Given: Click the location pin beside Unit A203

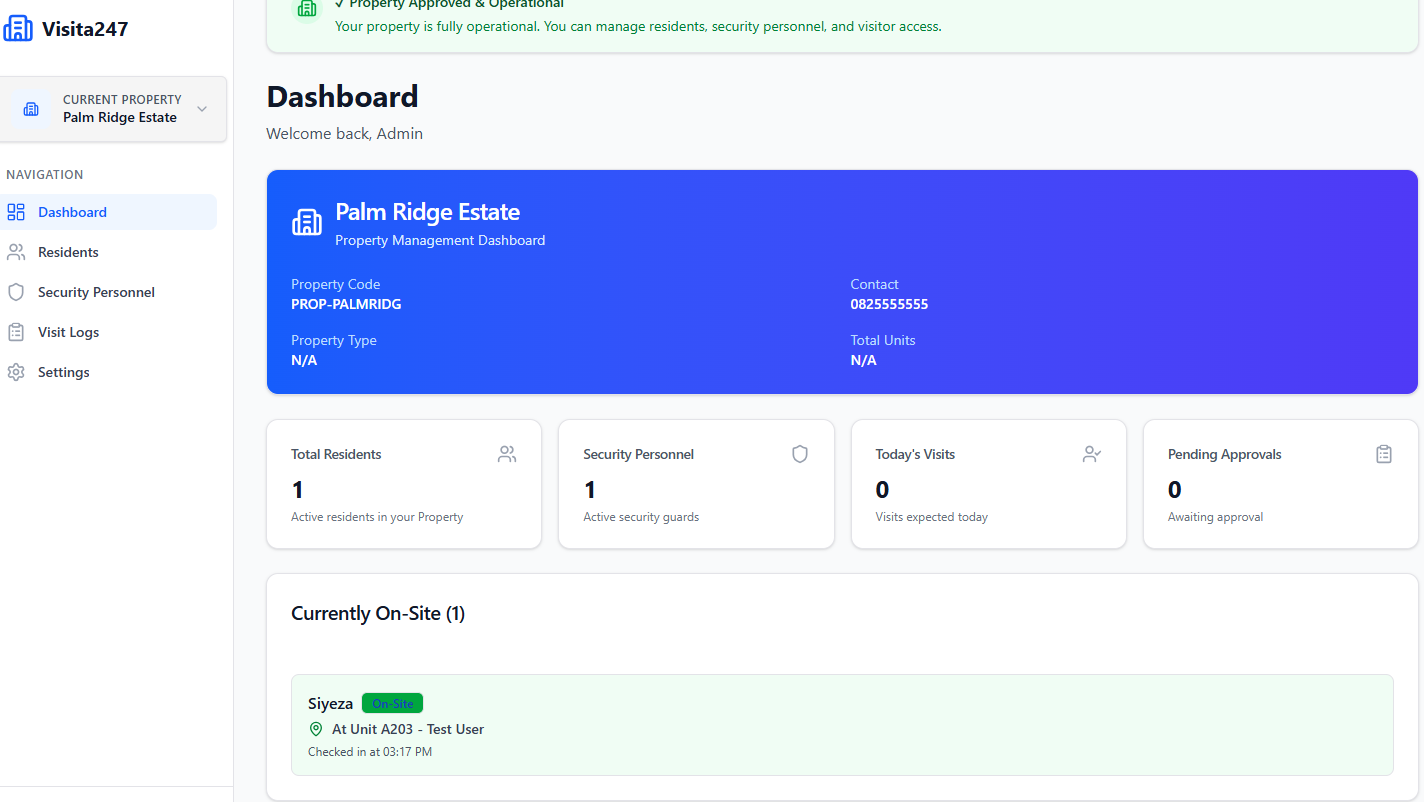Looking at the screenshot, I should (x=316, y=729).
